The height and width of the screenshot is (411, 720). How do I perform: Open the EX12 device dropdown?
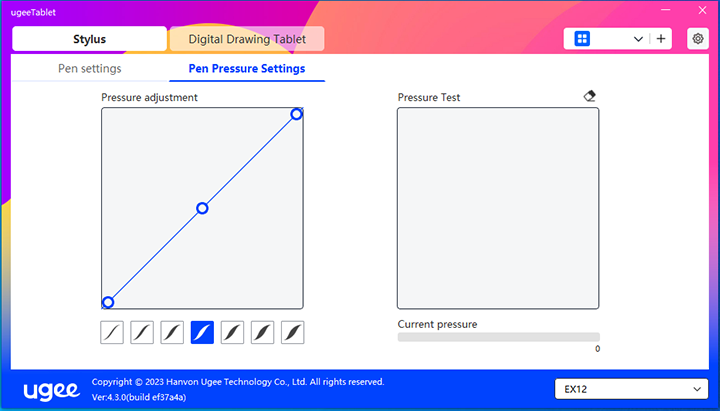tap(630, 388)
